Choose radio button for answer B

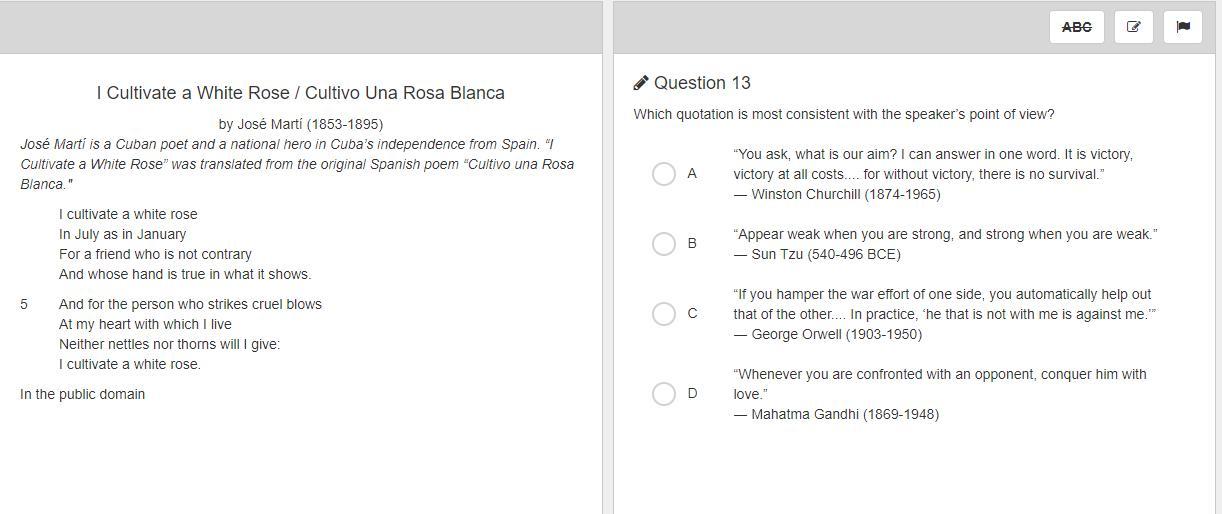click(x=664, y=244)
